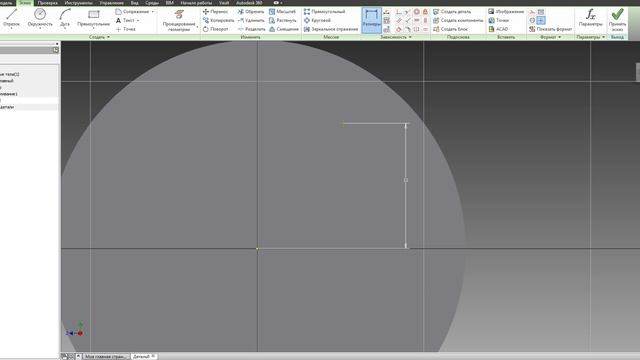Switch to Деталь document tab

coord(144,356)
